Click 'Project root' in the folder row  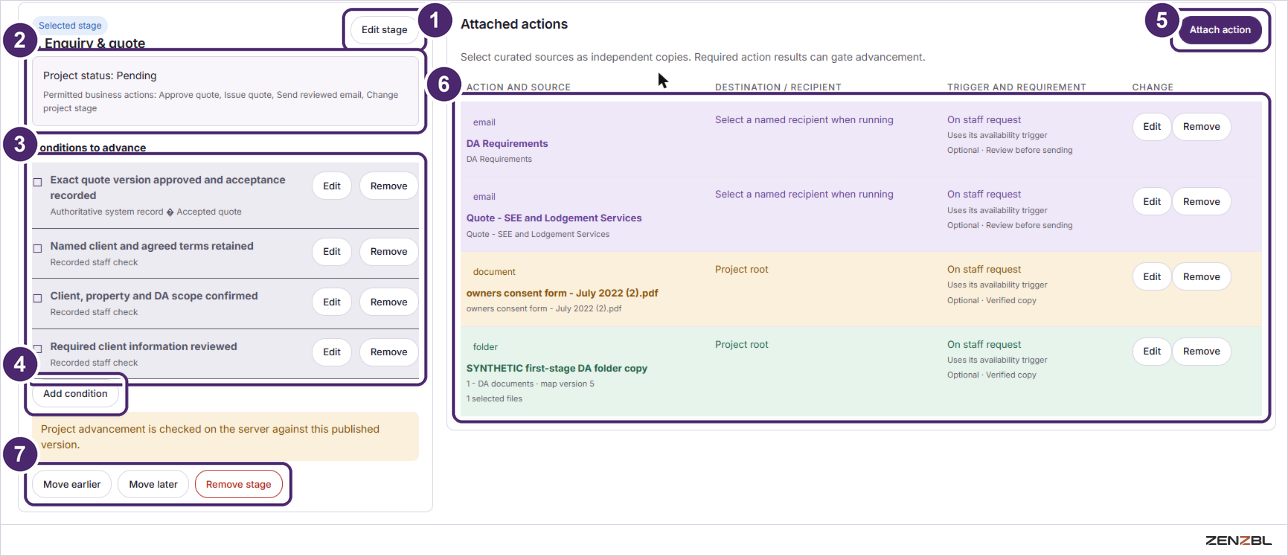(x=741, y=345)
